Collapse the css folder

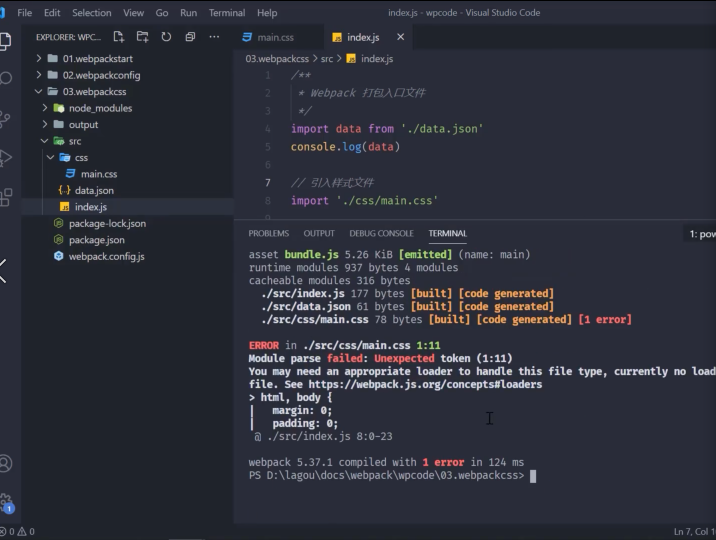[51, 157]
